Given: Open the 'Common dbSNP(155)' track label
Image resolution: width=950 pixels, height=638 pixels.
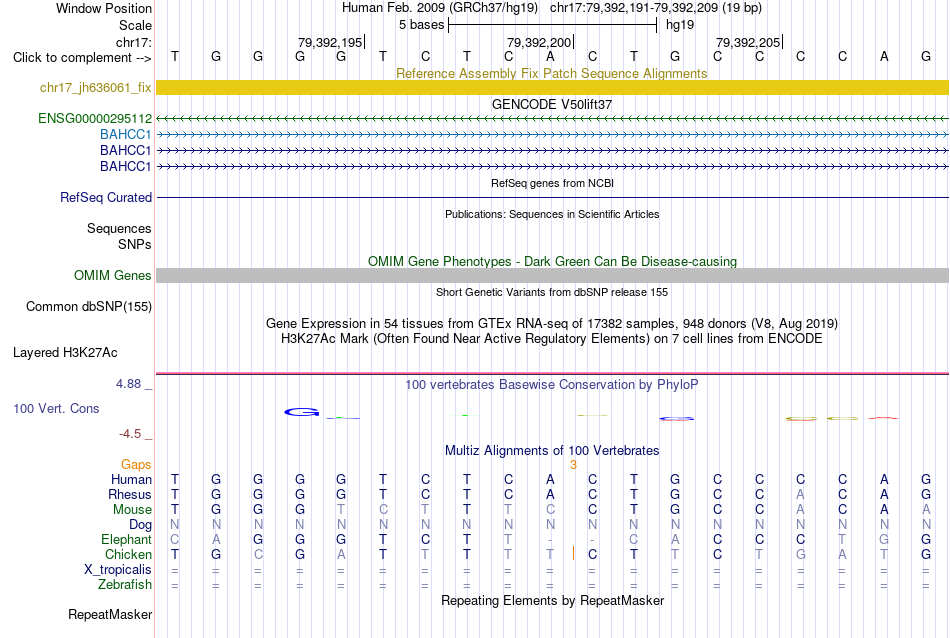Looking at the screenshot, I should 89,307.
